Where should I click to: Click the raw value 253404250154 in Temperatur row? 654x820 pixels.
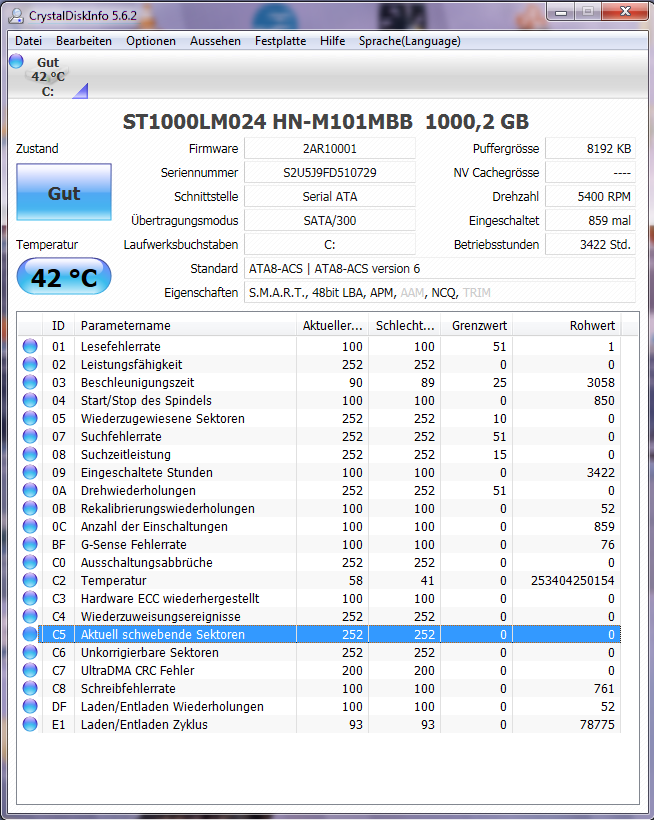point(572,580)
